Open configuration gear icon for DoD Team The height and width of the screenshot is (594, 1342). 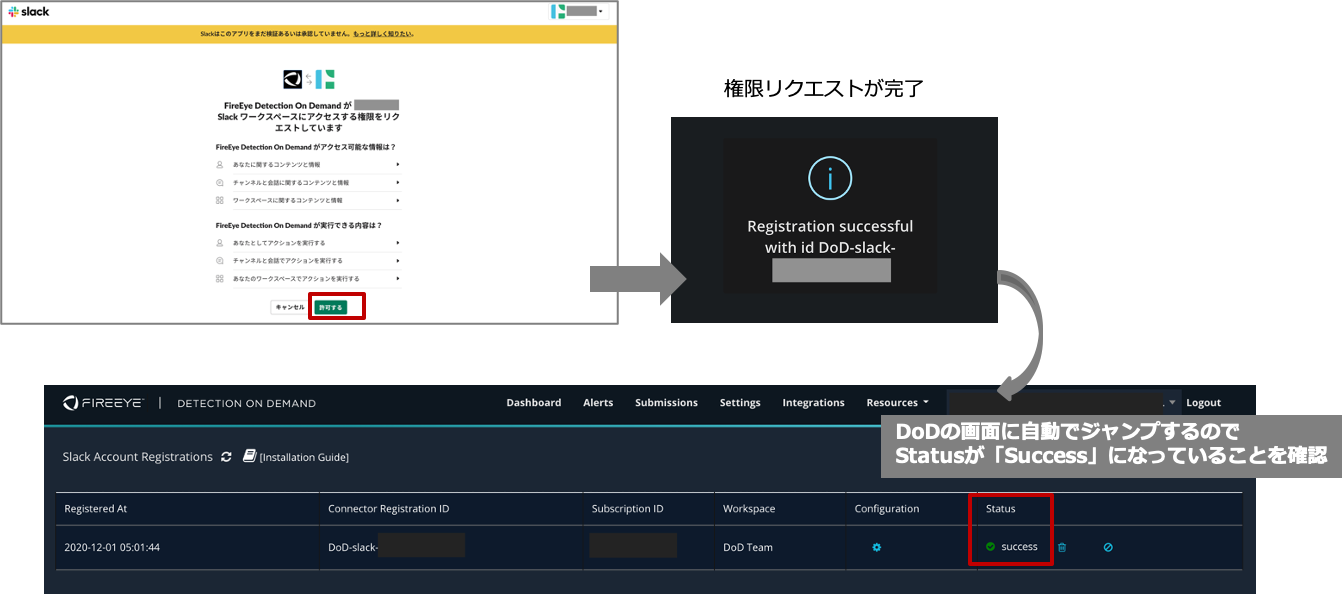pyautogui.click(x=877, y=547)
